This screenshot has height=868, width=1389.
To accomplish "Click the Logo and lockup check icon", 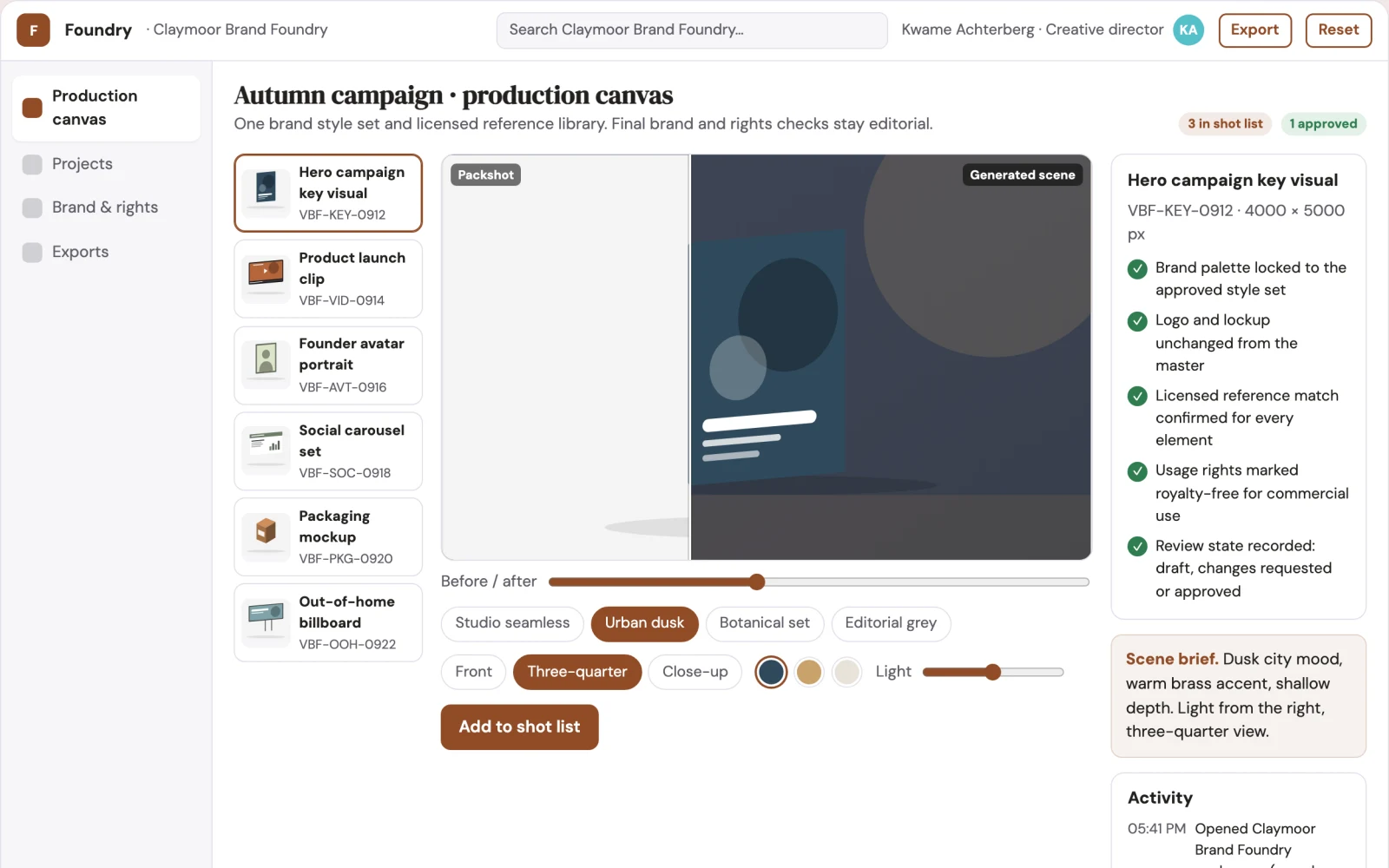I will [x=1137, y=321].
